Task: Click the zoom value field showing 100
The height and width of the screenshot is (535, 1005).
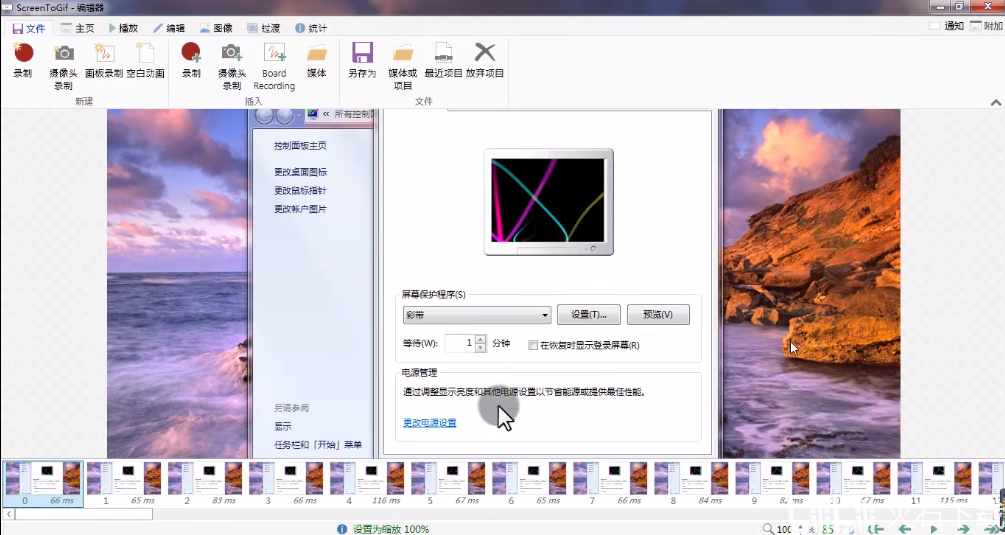Action: 785,529
